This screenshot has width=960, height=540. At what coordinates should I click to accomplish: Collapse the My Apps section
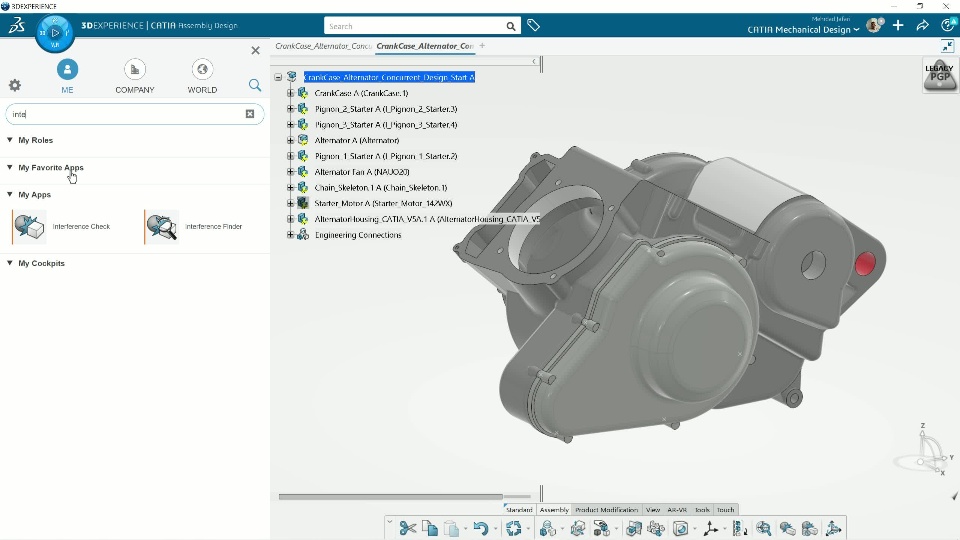pos(10,195)
